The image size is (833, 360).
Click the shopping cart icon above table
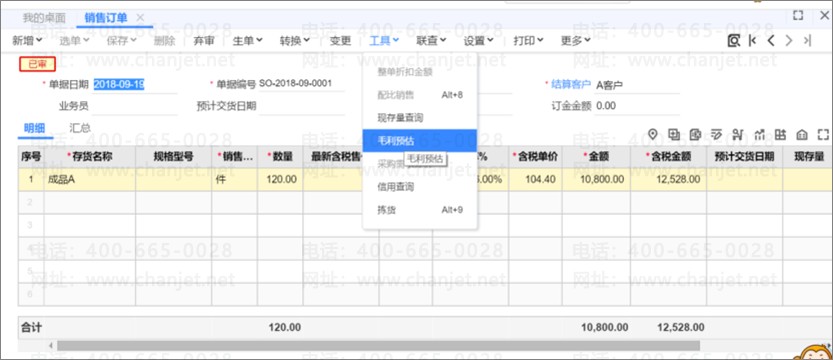(x=737, y=134)
